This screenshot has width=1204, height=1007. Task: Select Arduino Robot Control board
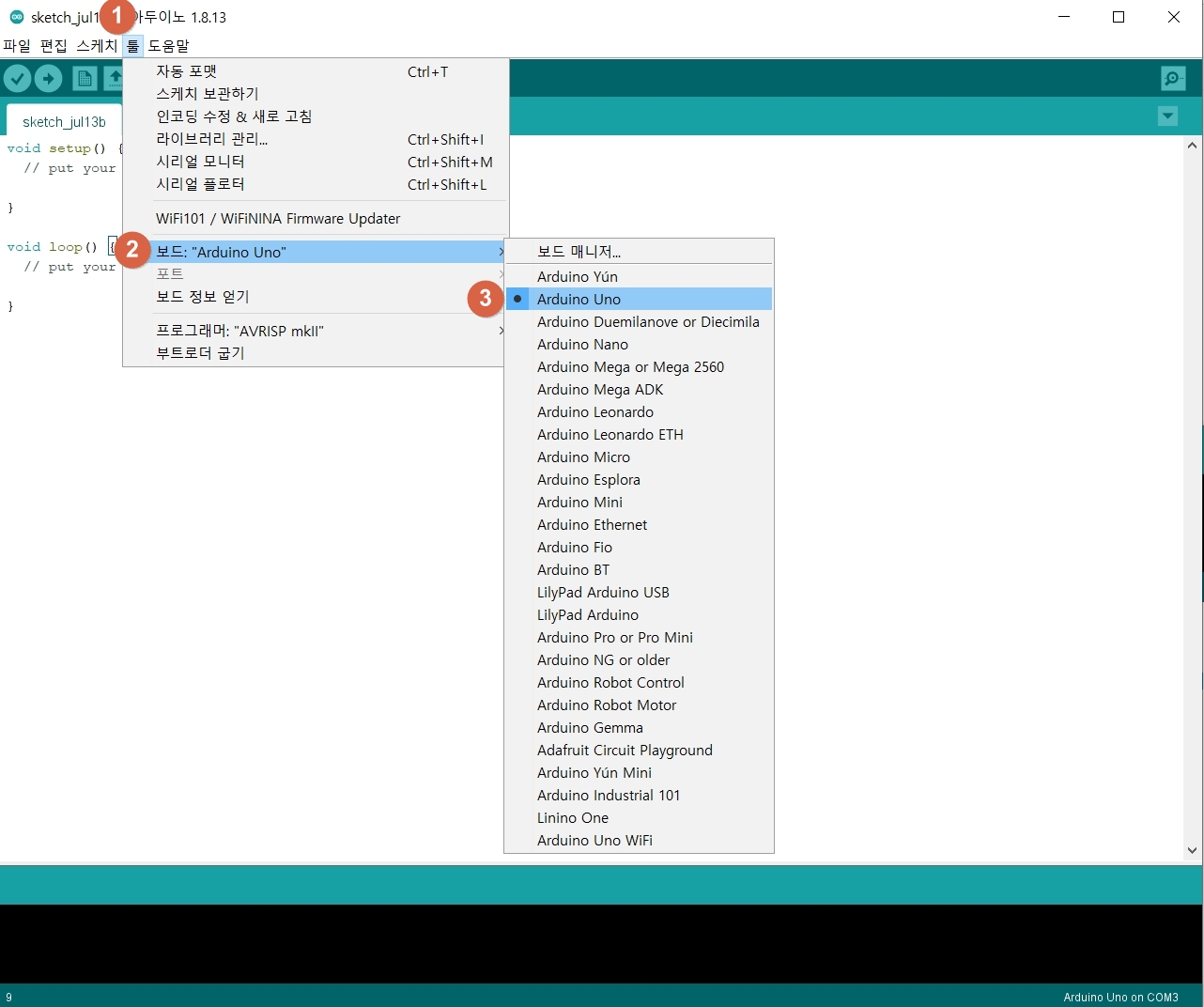tap(639, 682)
